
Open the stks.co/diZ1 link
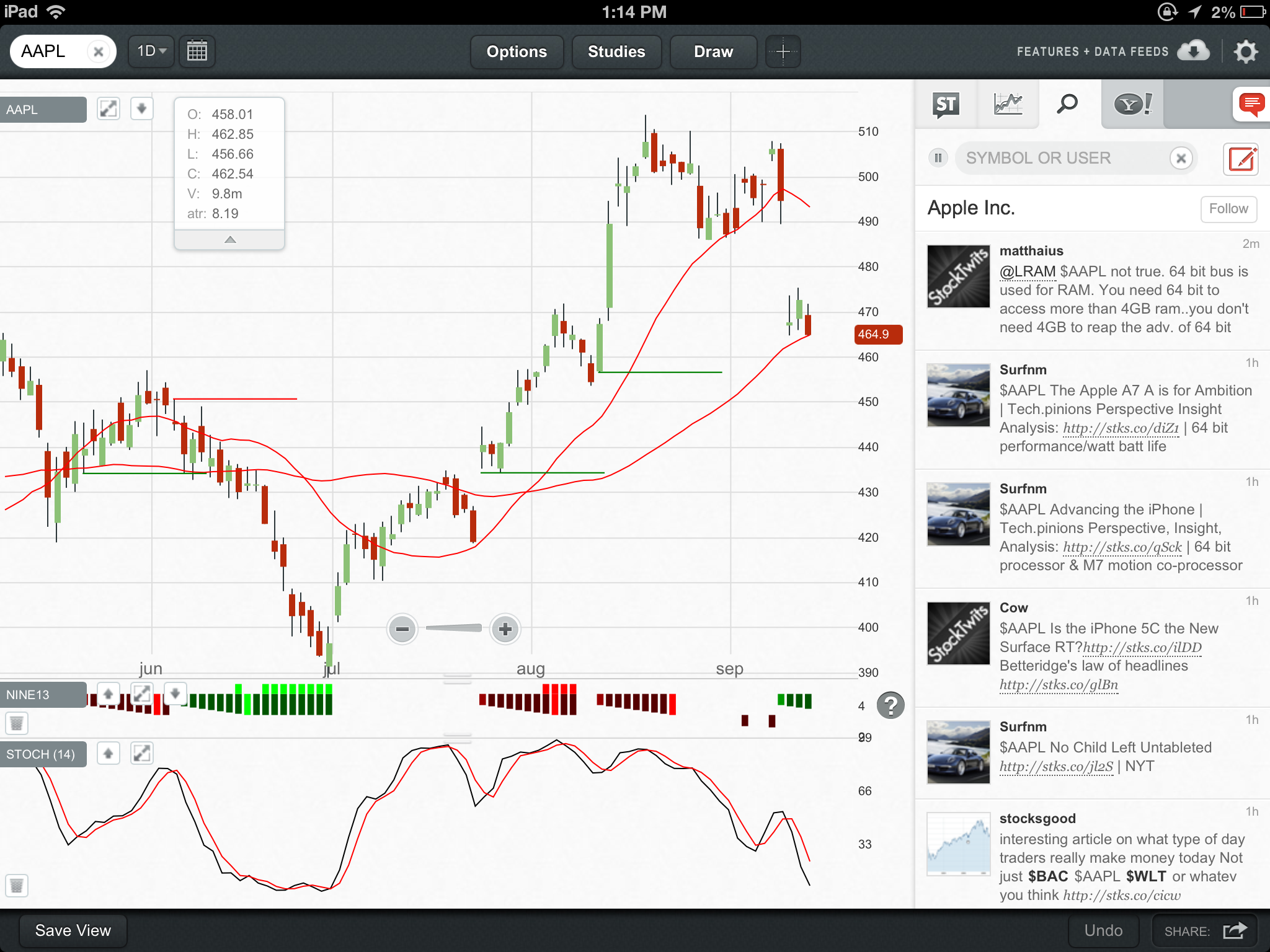[x=1121, y=428]
